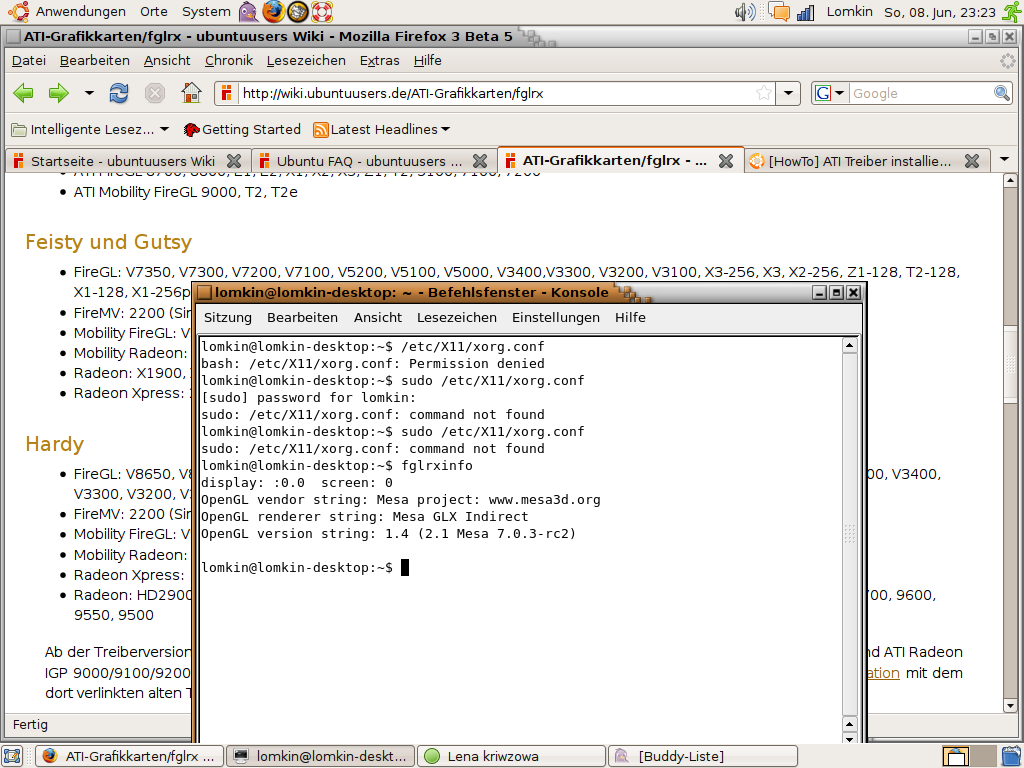Close the Ubuntu FAQ tab
The height and width of the screenshot is (768, 1024).
(480, 161)
